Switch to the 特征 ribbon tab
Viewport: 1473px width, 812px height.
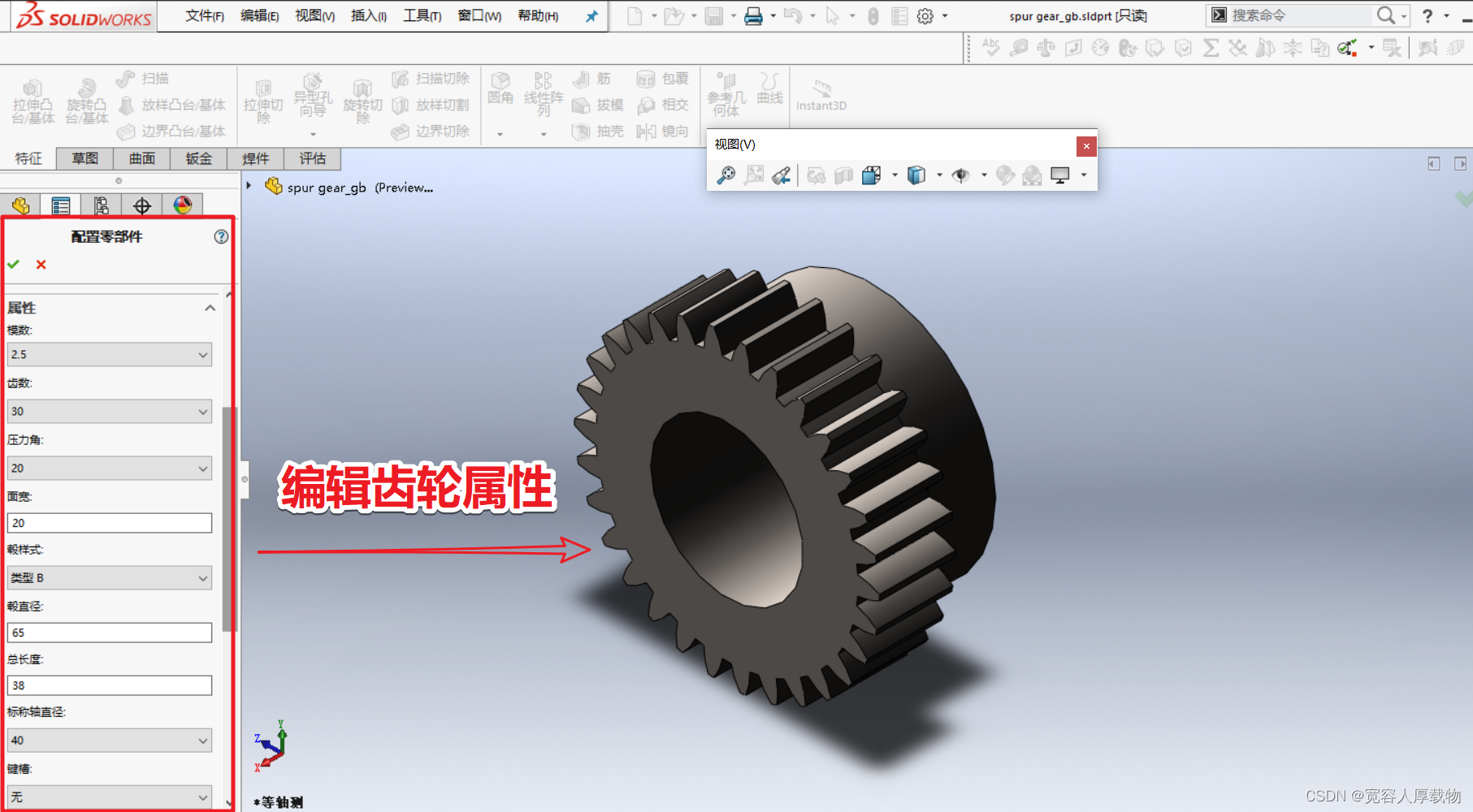coord(28,158)
